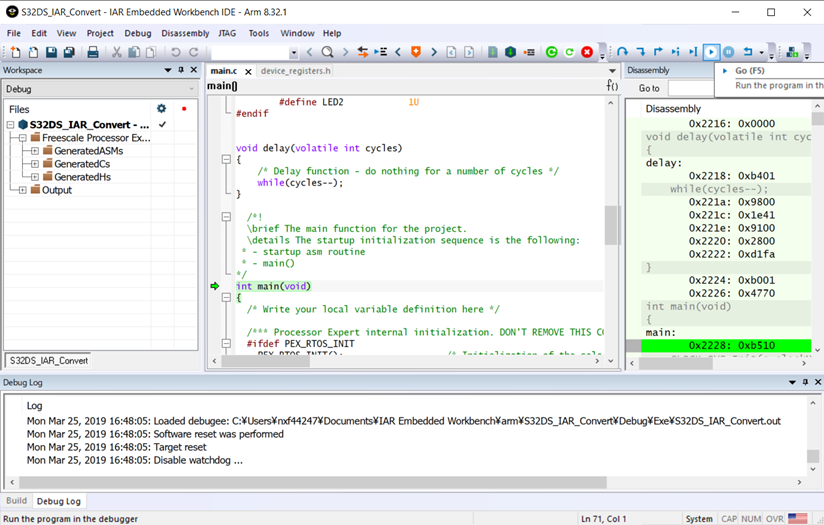Viewport: 824px width, 525px height.
Task: Toggle bookmark with the orange shield icon
Action: (416, 52)
